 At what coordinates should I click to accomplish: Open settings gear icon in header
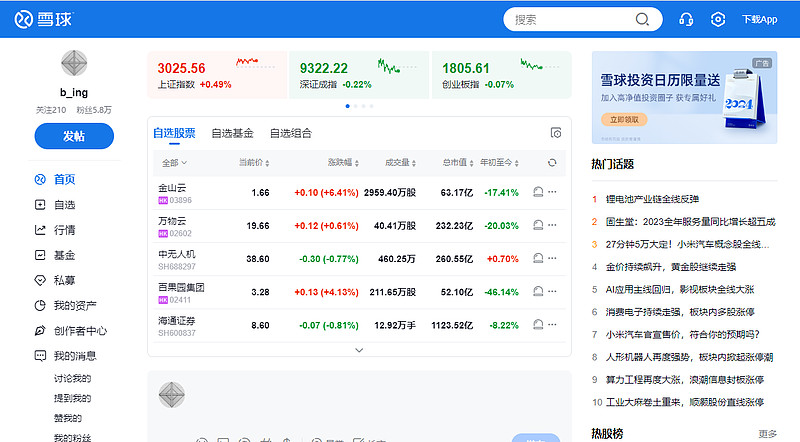pos(718,19)
